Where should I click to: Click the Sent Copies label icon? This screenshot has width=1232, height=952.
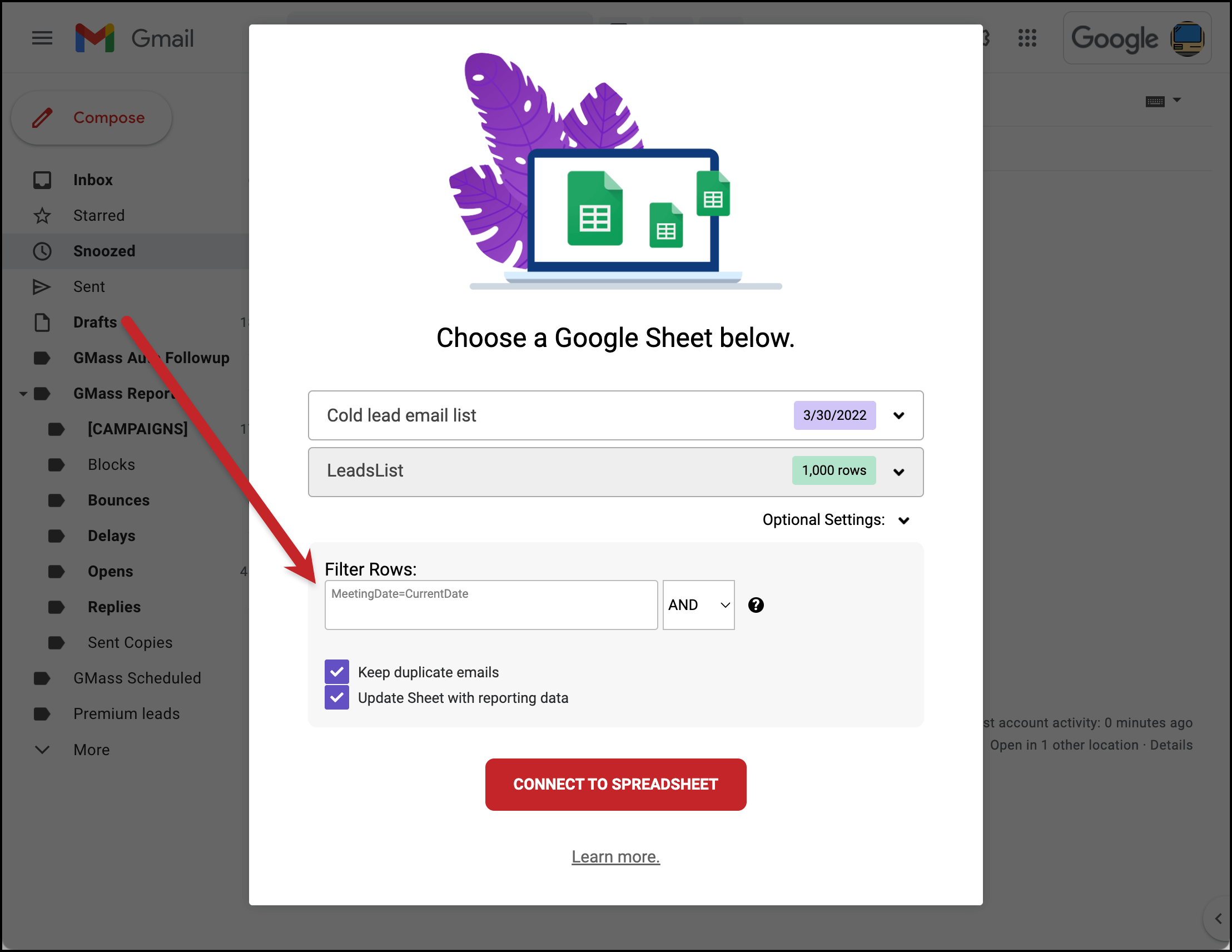[x=56, y=642]
